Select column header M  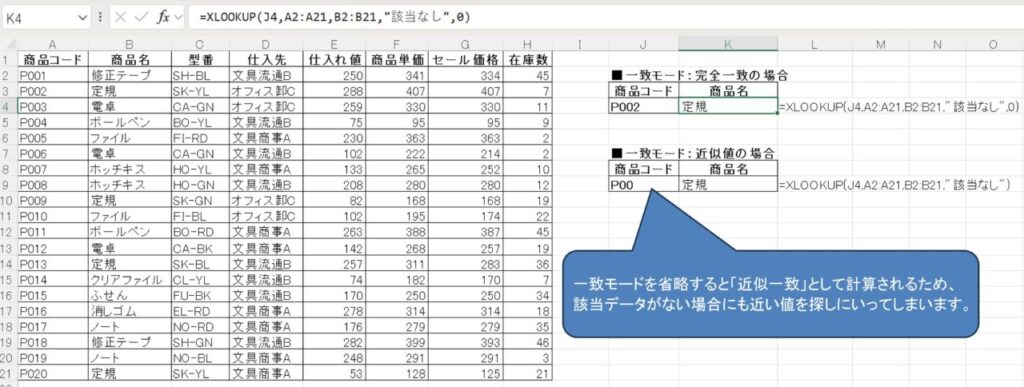click(880, 44)
